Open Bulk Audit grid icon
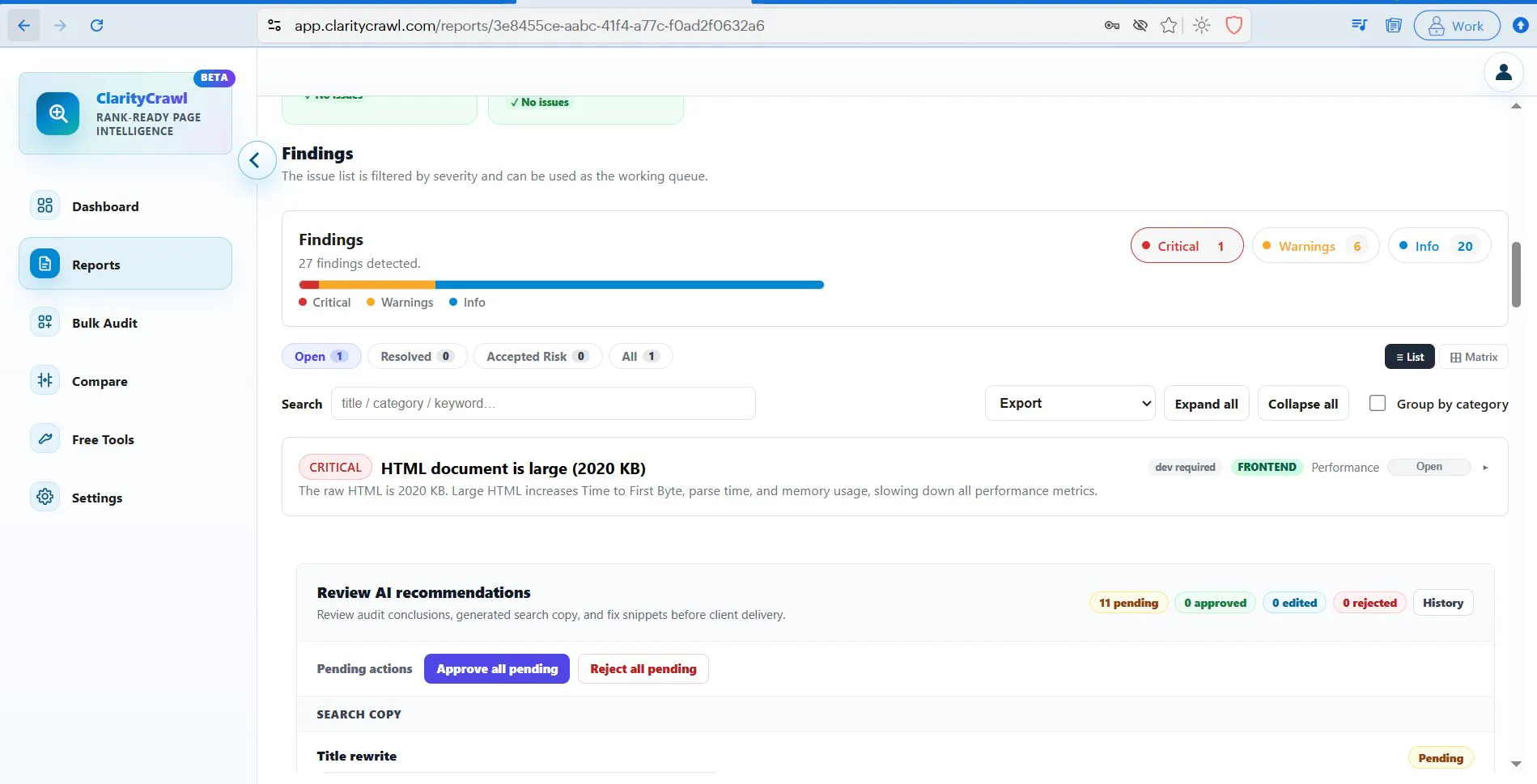 (45, 322)
